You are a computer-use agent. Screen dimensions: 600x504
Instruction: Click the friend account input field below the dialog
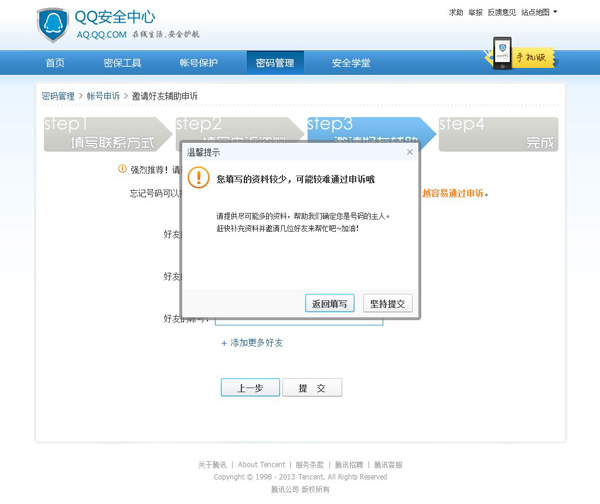point(299,323)
